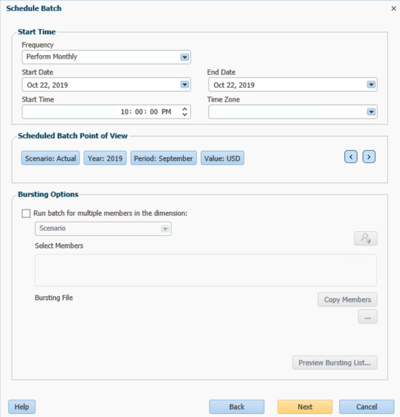This screenshot has height=417, width=400.
Task: Click inside the Select Members box
Action: (x=206, y=270)
